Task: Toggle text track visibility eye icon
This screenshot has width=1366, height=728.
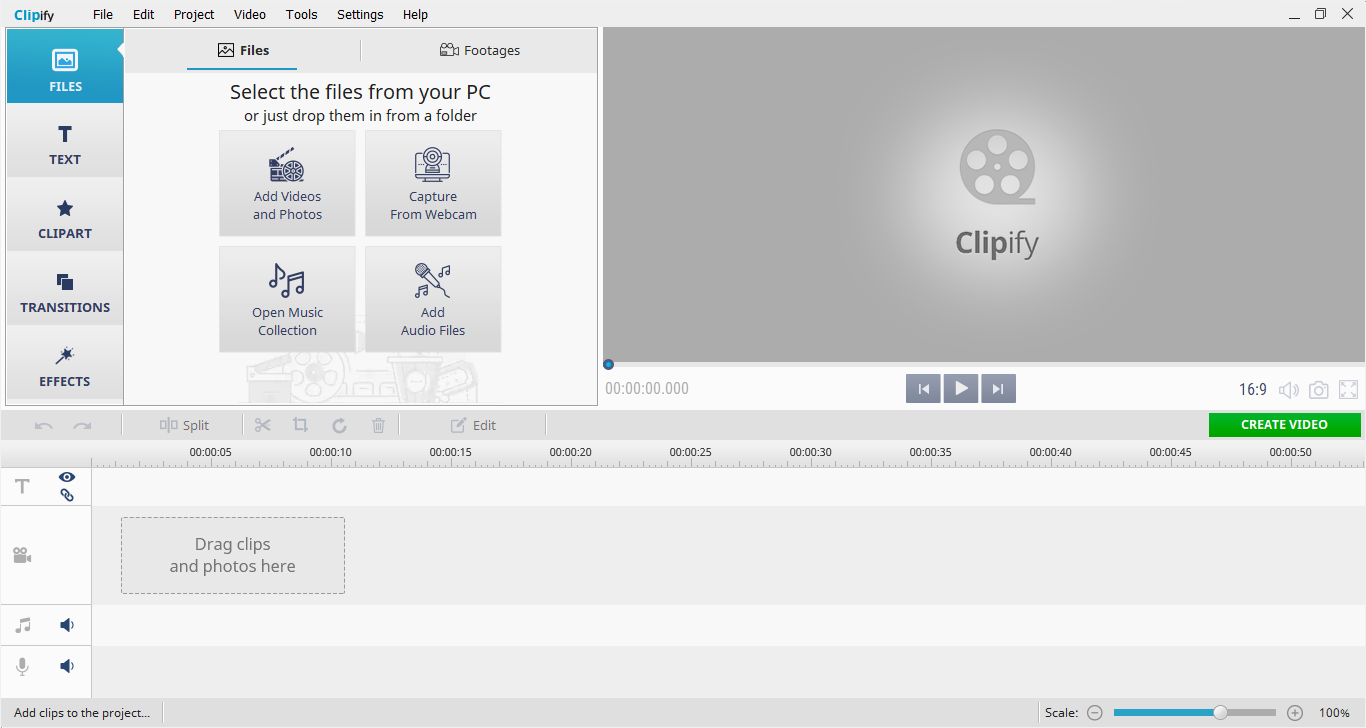Action: 67,477
